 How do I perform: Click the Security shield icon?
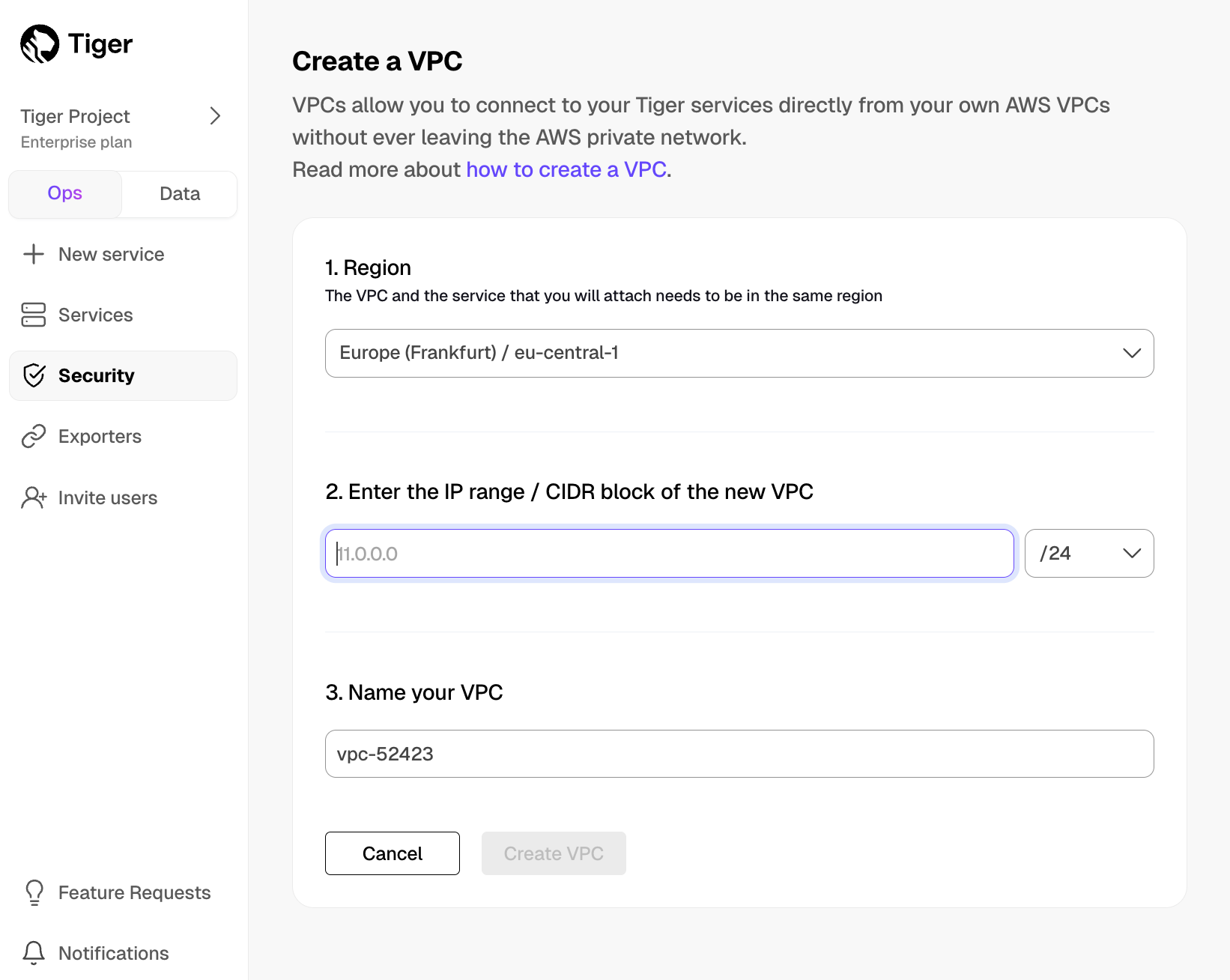pos(34,375)
